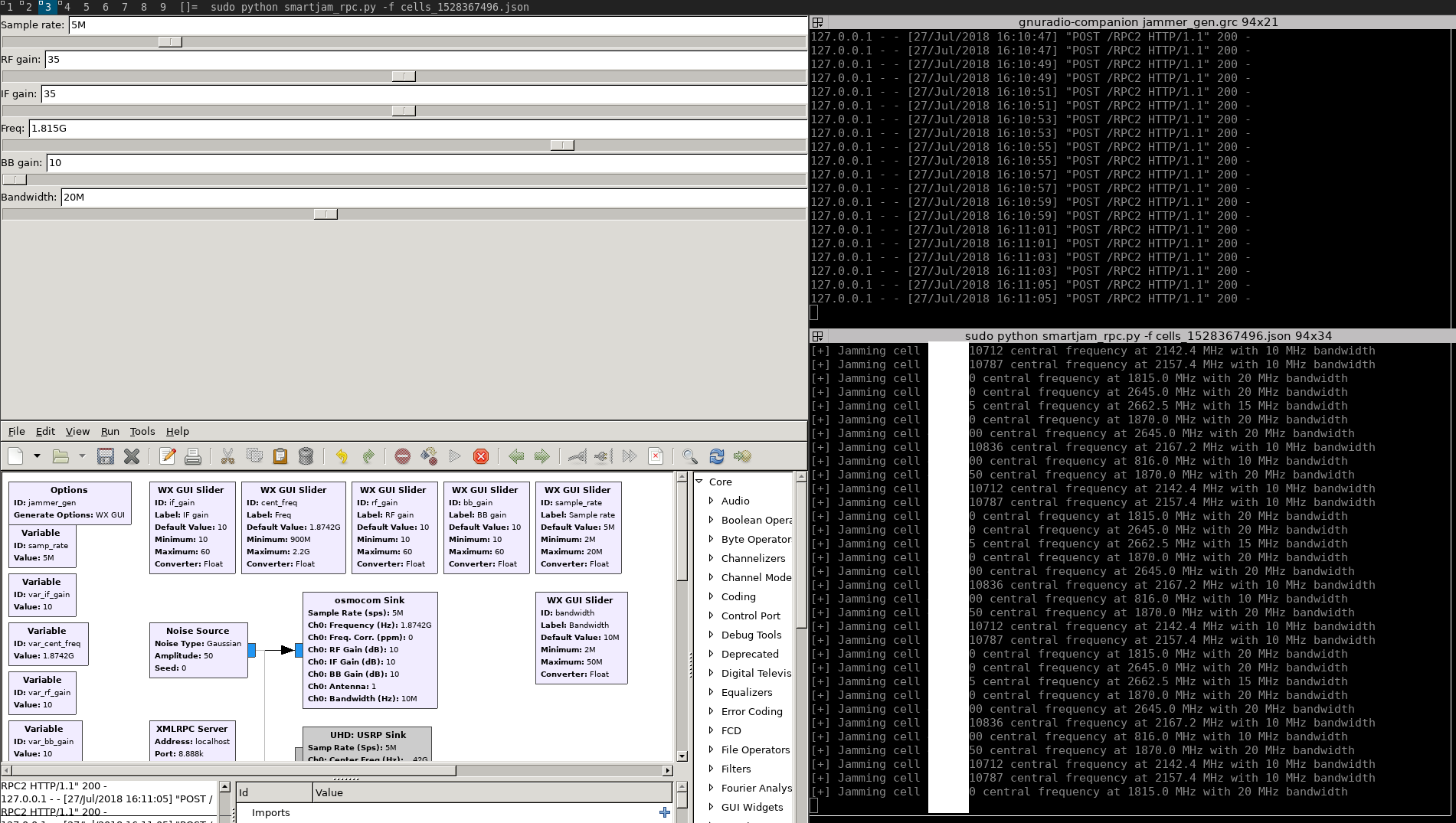Delete the selected block with the trash icon
Viewport: 1456px width, 823px height.
[x=306, y=456]
